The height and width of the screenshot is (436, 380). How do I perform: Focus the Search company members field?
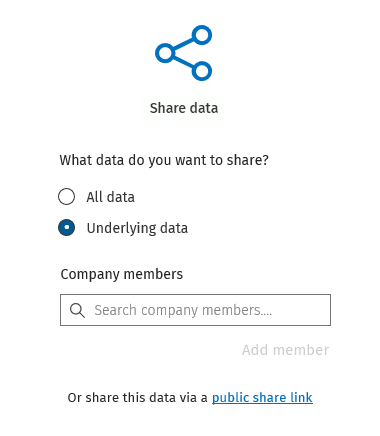pos(195,310)
